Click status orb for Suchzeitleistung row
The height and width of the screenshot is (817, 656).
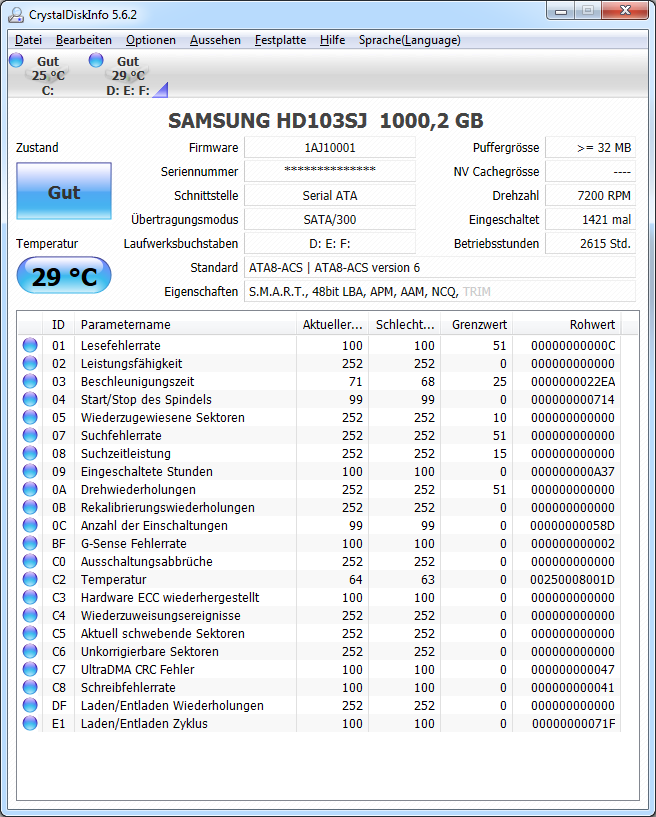tap(30, 453)
